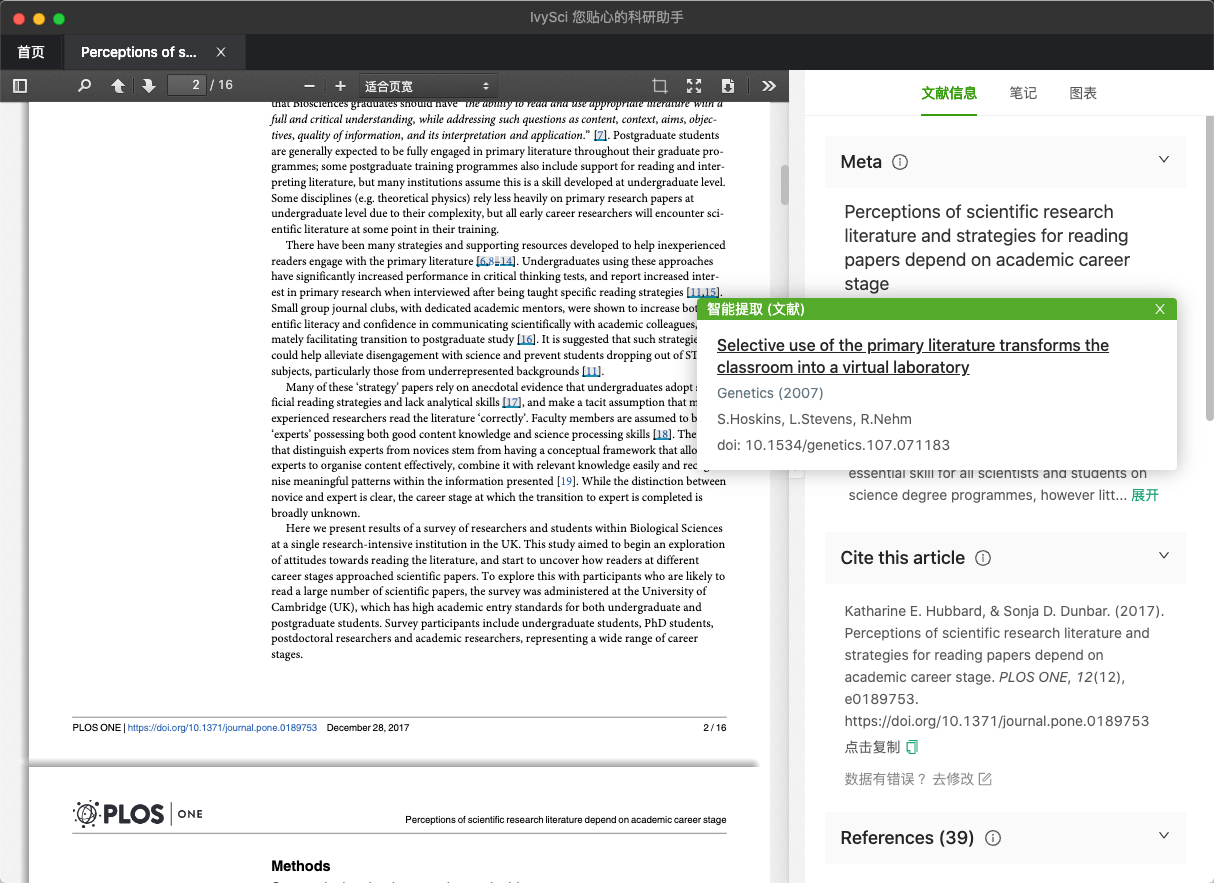Click authors 'S.Hoskins, L.Stevens, R.Nehm'
Screen dimensions: 1214x883
tap(815, 419)
